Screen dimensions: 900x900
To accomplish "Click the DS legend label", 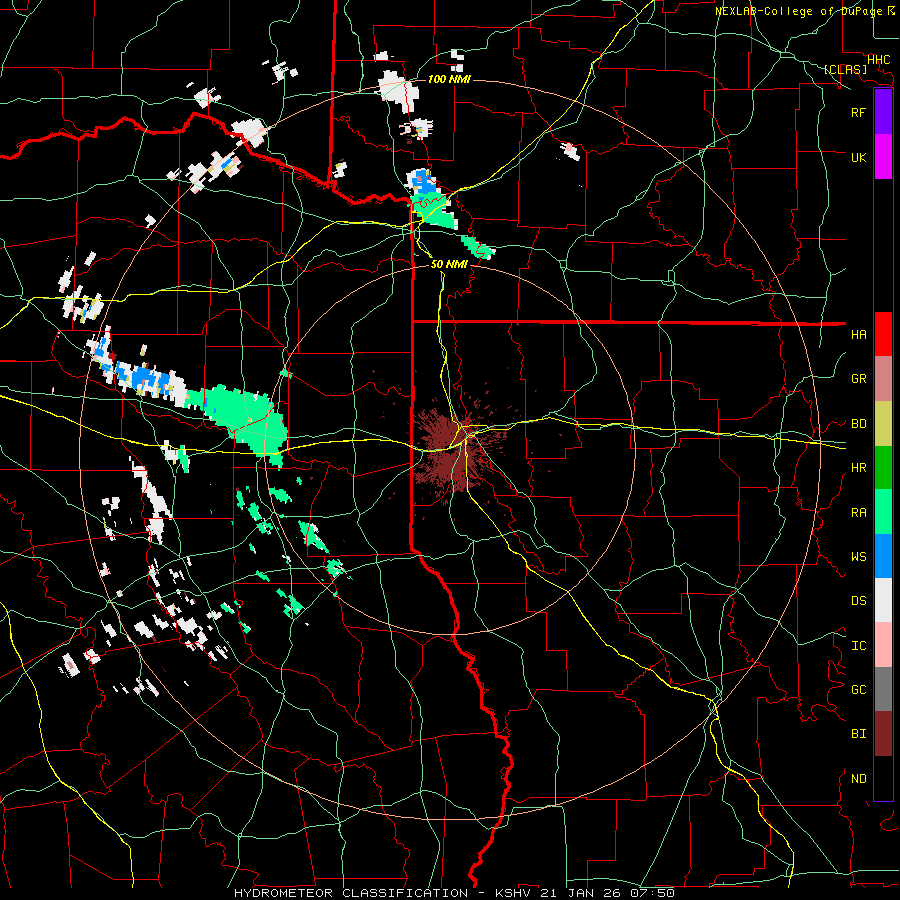I will tap(858, 601).
